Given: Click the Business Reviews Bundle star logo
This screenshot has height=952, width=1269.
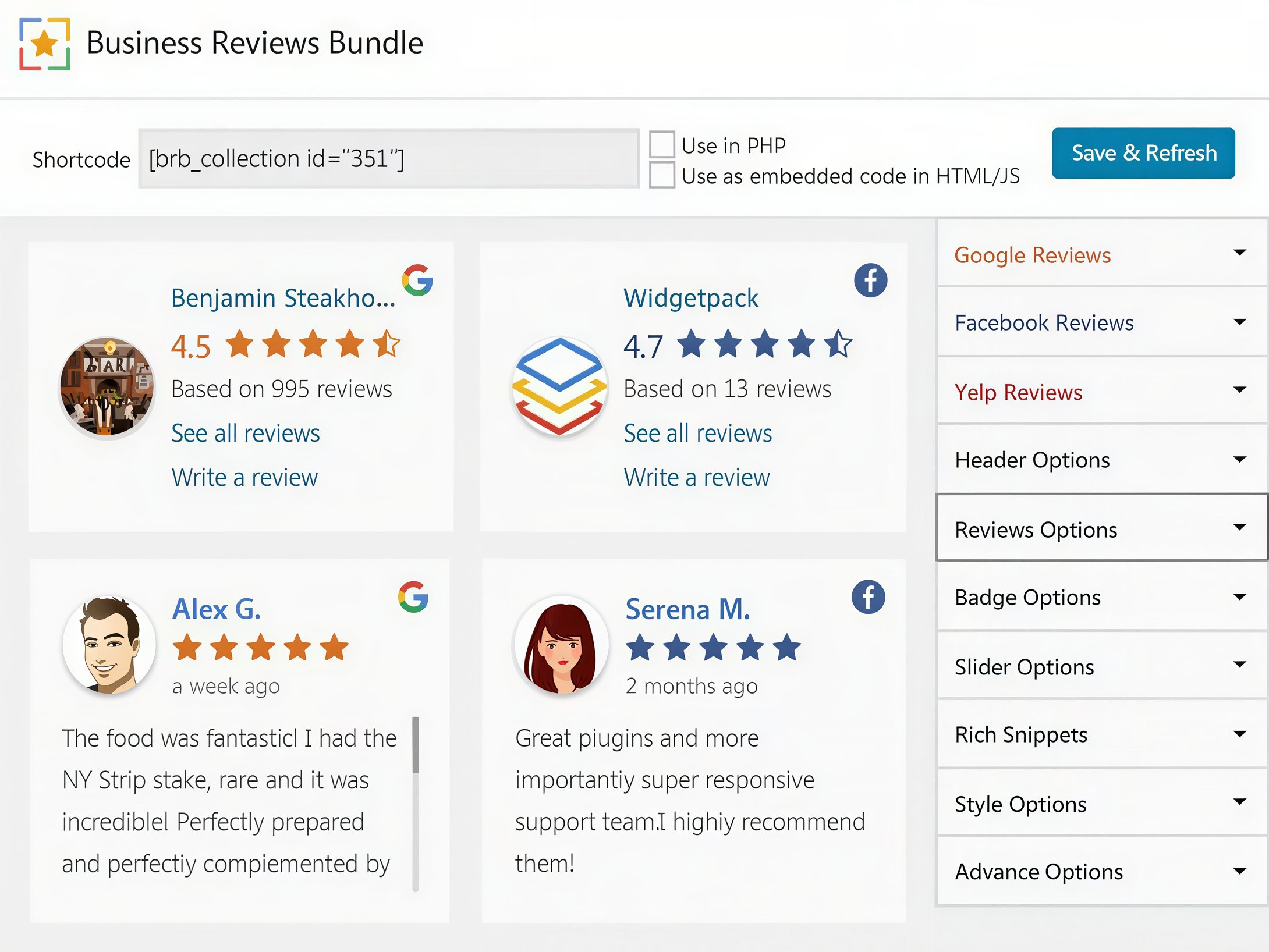Looking at the screenshot, I should [45, 44].
